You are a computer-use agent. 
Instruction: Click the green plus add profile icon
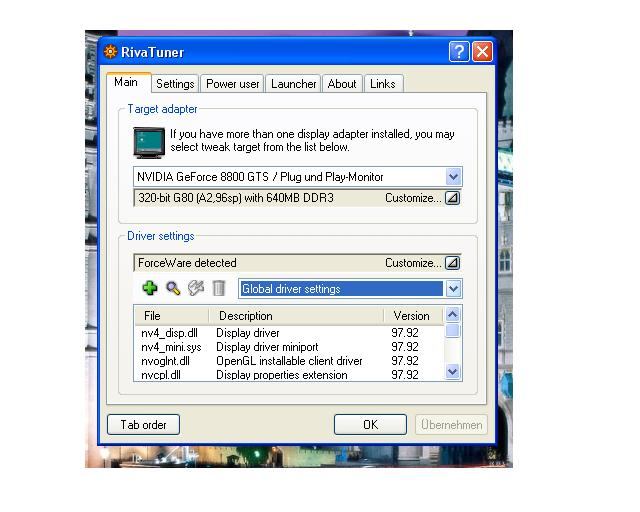pyautogui.click(x=150, y=288)
